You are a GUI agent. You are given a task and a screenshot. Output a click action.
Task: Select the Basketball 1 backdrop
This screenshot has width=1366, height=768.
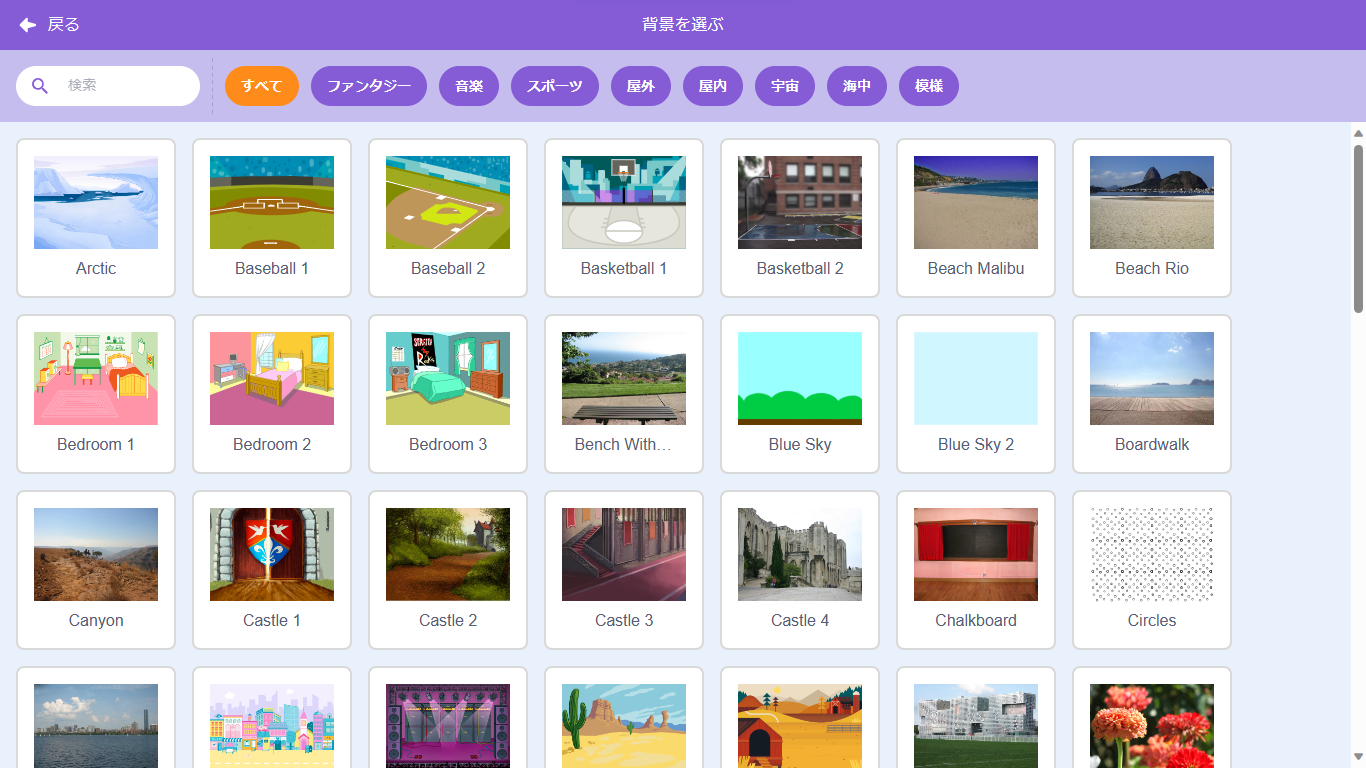[x=624, y=218]
